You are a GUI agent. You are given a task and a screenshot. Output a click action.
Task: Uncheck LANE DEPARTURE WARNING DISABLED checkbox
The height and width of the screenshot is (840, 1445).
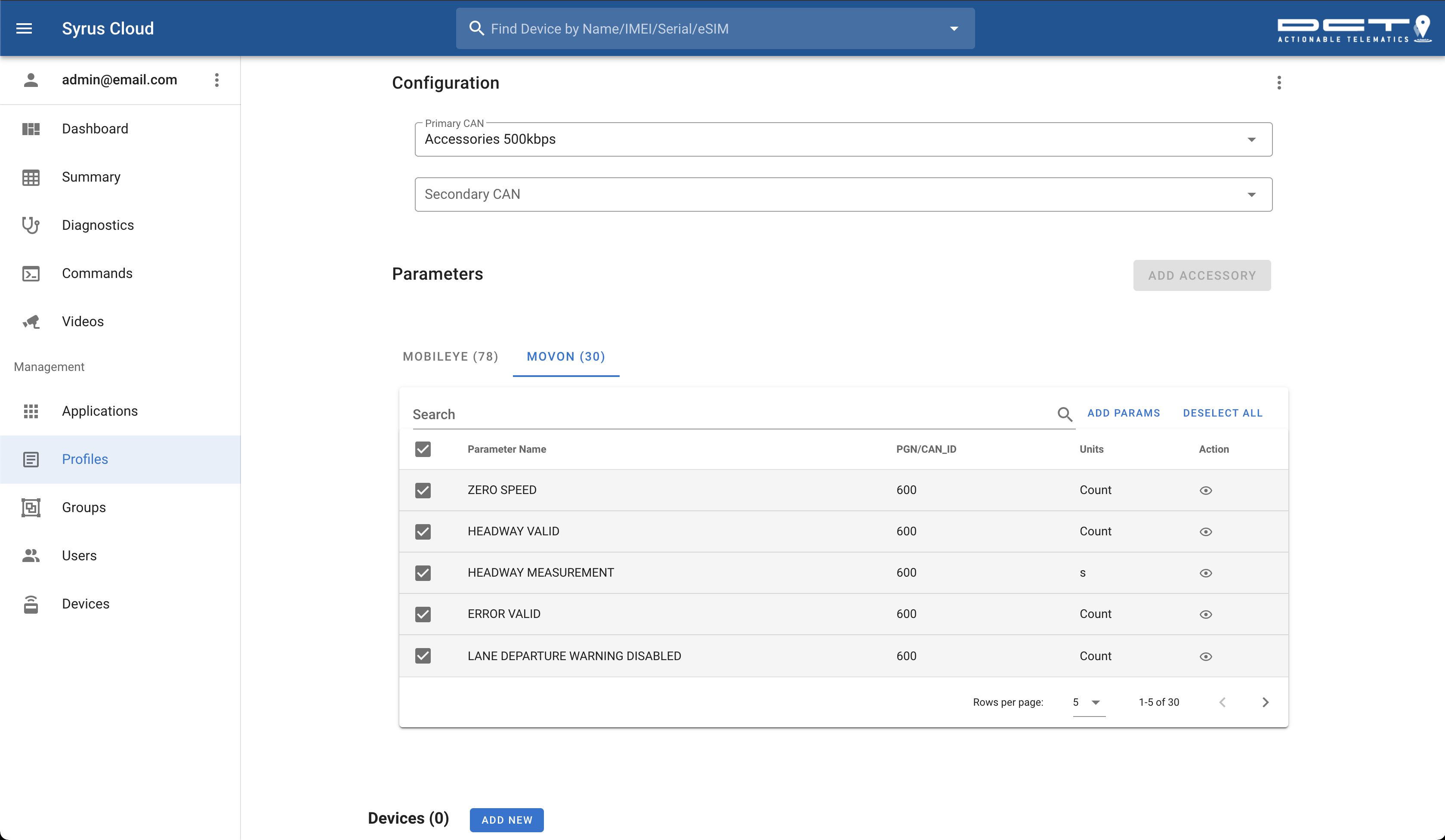tap(423, 655)
